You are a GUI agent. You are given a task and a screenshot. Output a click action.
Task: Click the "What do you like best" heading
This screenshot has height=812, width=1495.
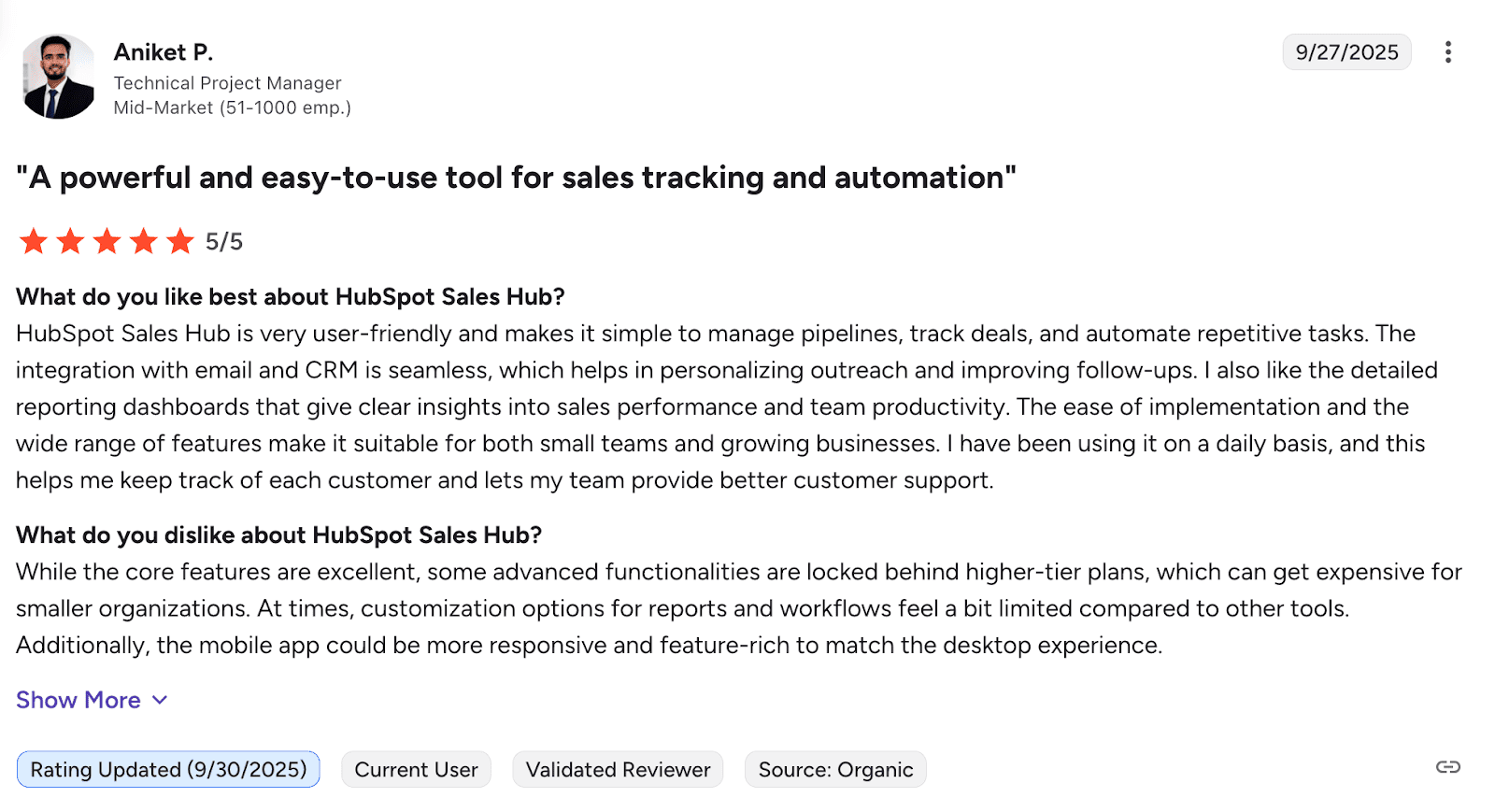291,297
